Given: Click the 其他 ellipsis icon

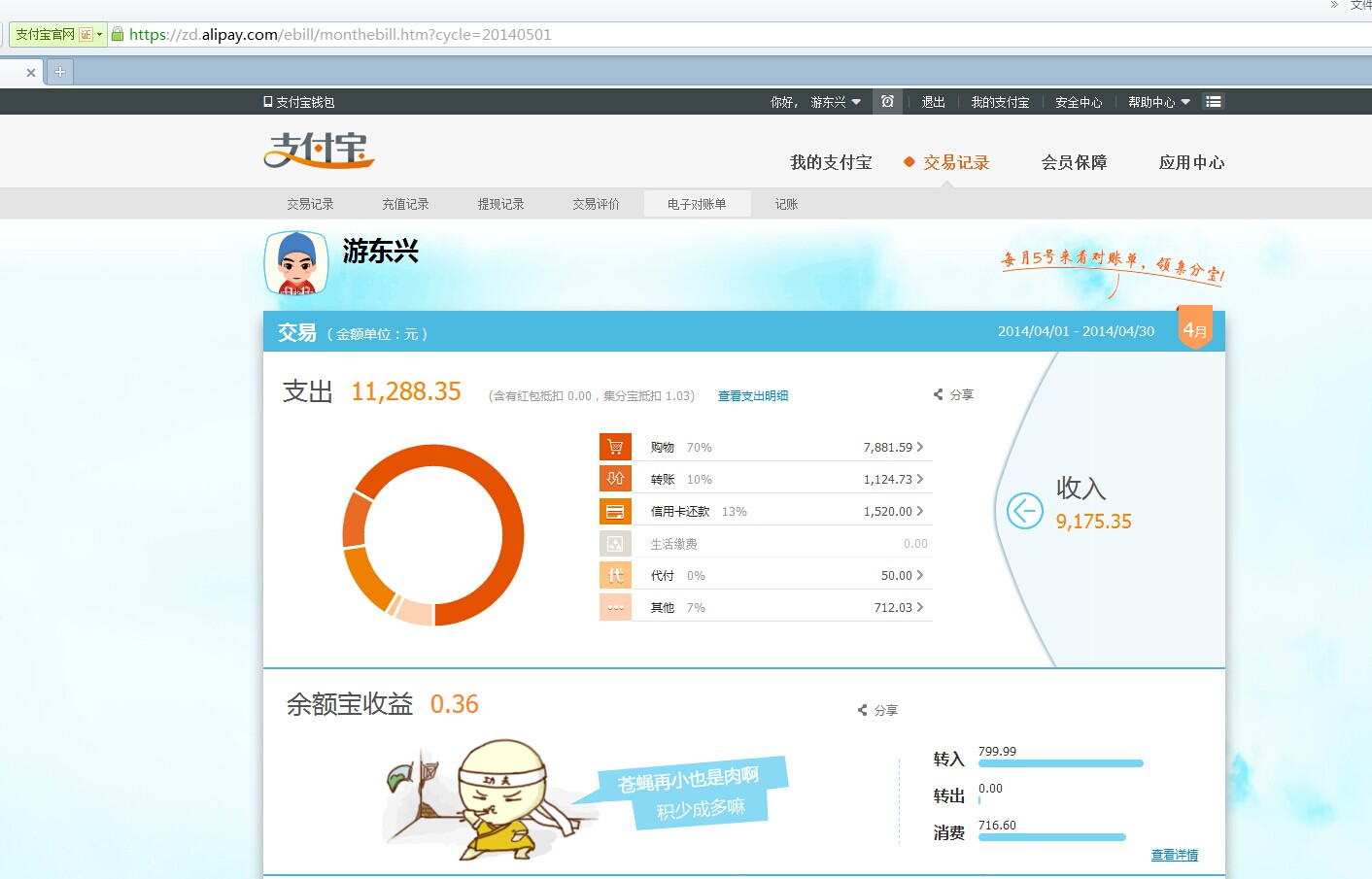Looking at the screenshot, I should tap(615, 607).
